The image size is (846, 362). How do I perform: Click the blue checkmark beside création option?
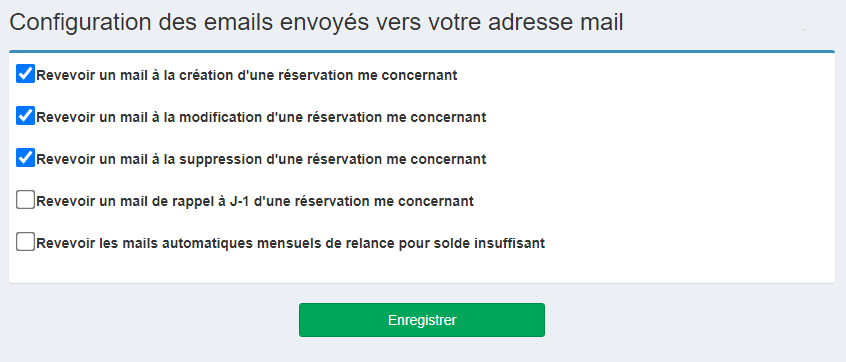tap(25, 73)
